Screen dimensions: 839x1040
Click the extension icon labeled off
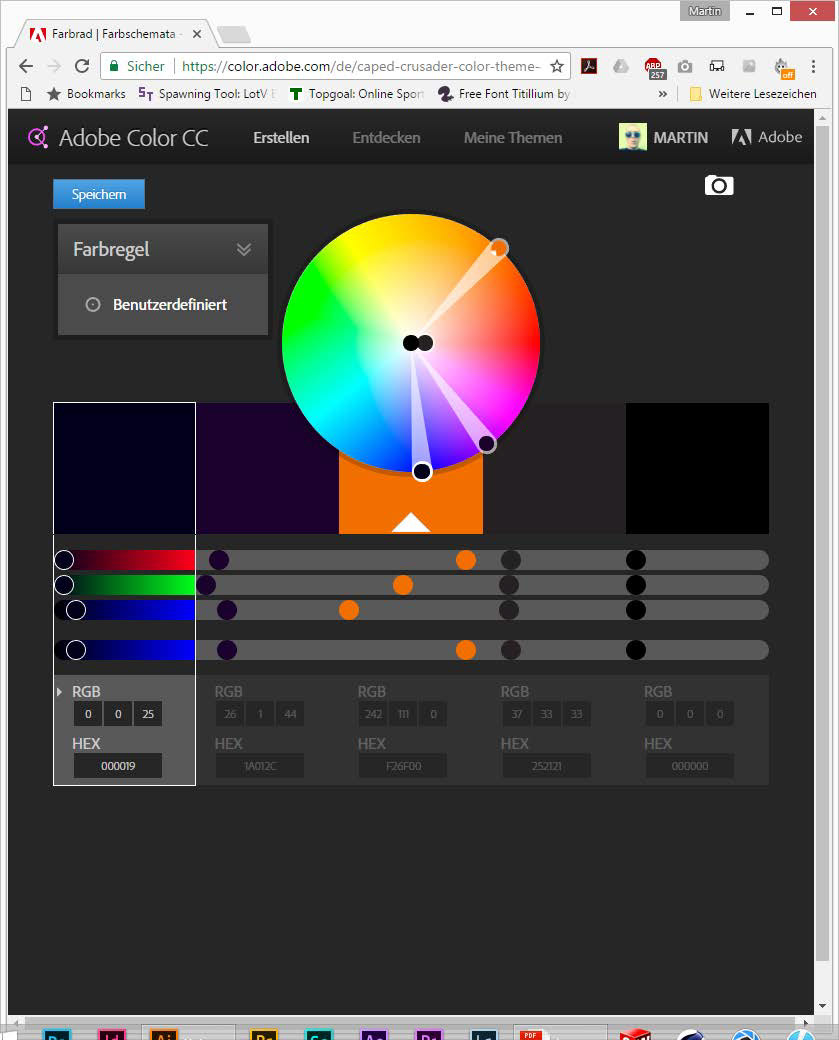point(783,68)
